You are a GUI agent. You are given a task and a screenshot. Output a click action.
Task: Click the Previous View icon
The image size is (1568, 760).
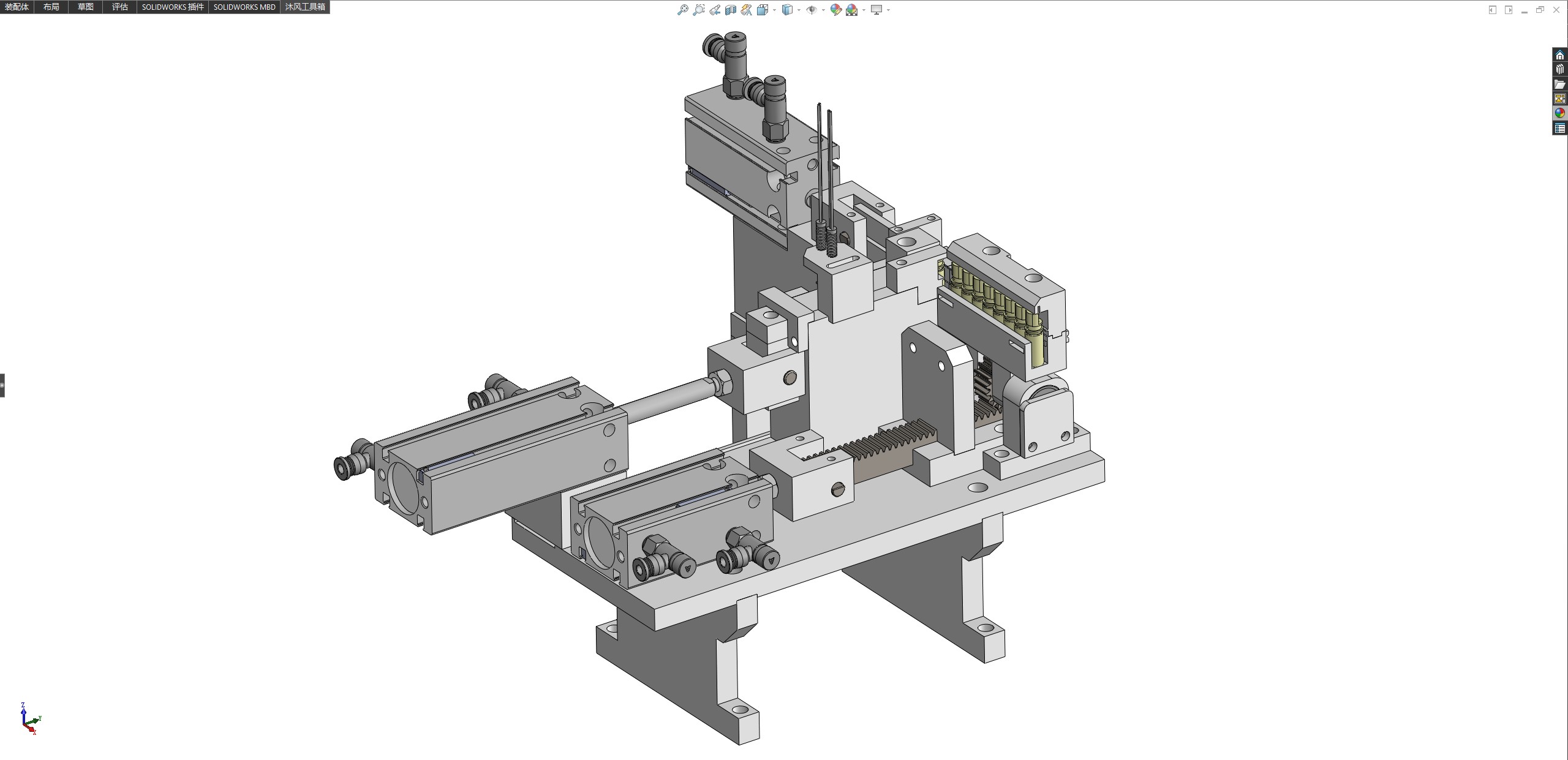[715, 10]
